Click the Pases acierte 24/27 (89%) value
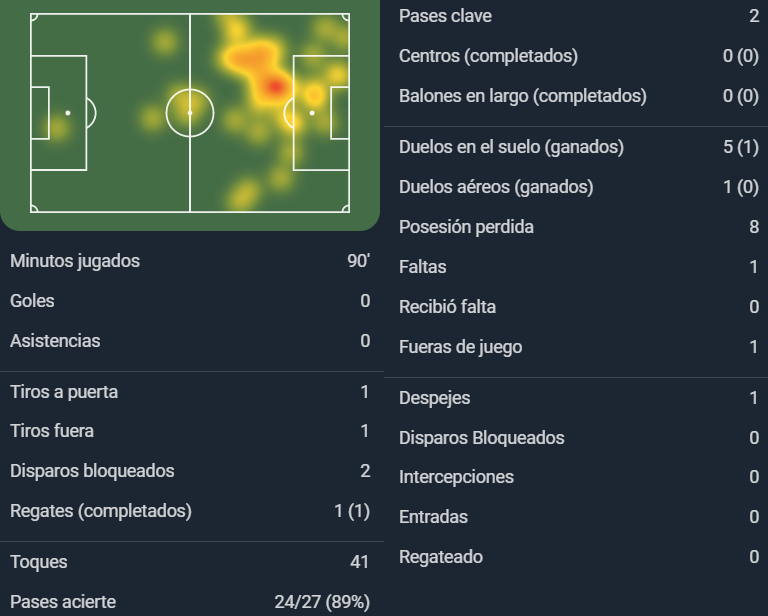Screen dimensions: 768x616 coord(322,602)
